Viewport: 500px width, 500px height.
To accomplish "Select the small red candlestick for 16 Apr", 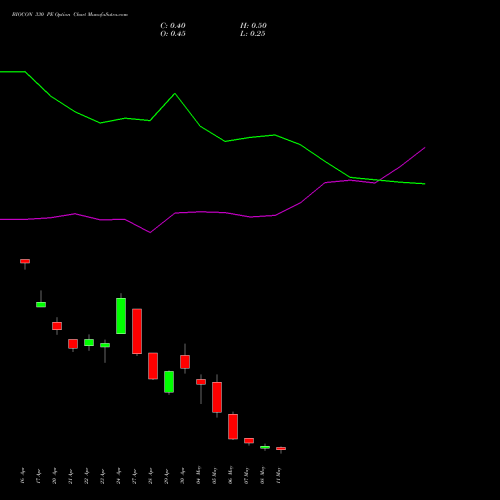I will point(25,261).
